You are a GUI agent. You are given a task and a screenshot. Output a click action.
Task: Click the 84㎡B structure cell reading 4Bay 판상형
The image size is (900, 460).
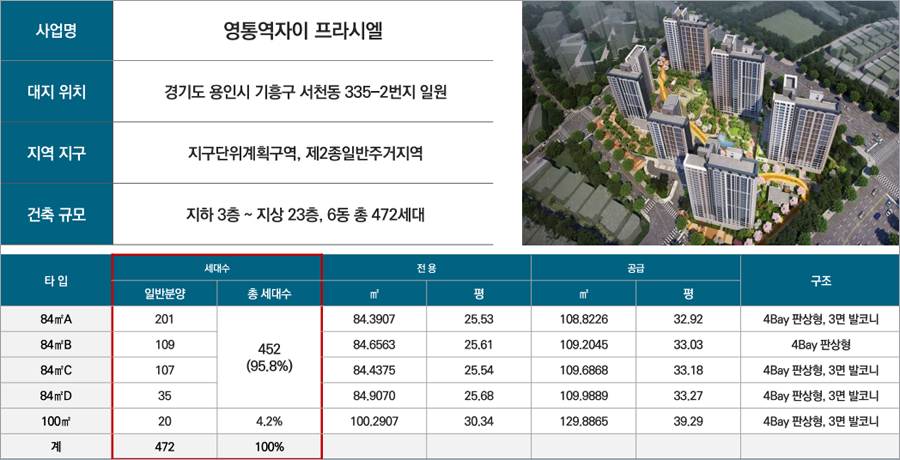(x=820, y=345)
